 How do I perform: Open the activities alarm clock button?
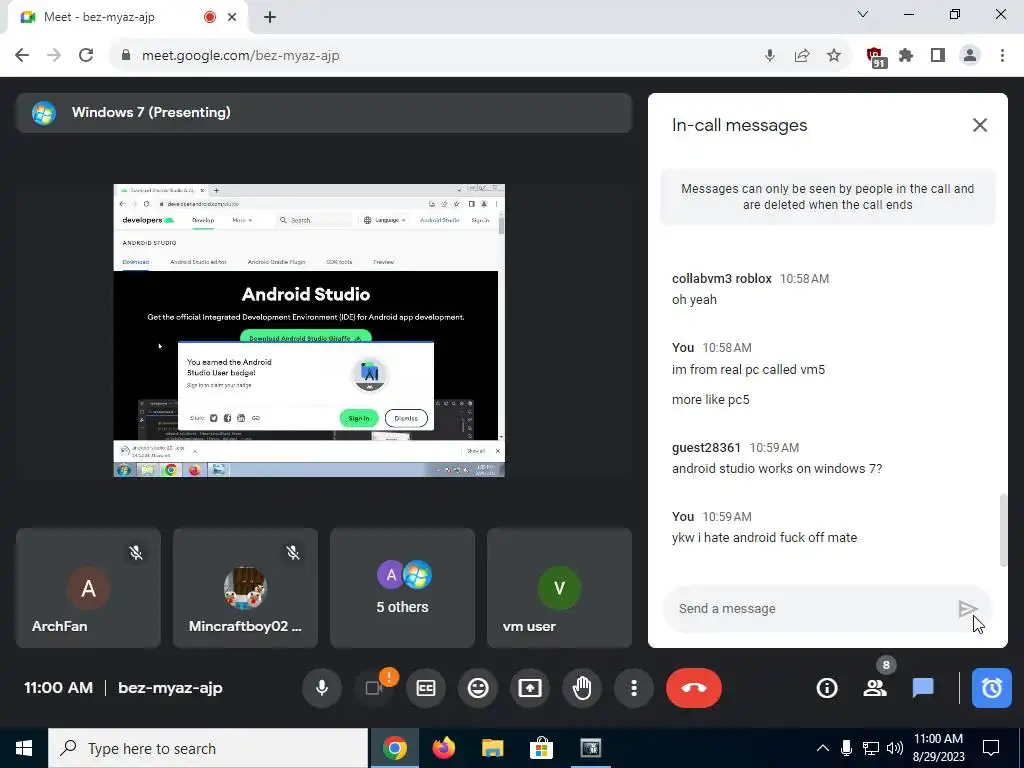991,688
